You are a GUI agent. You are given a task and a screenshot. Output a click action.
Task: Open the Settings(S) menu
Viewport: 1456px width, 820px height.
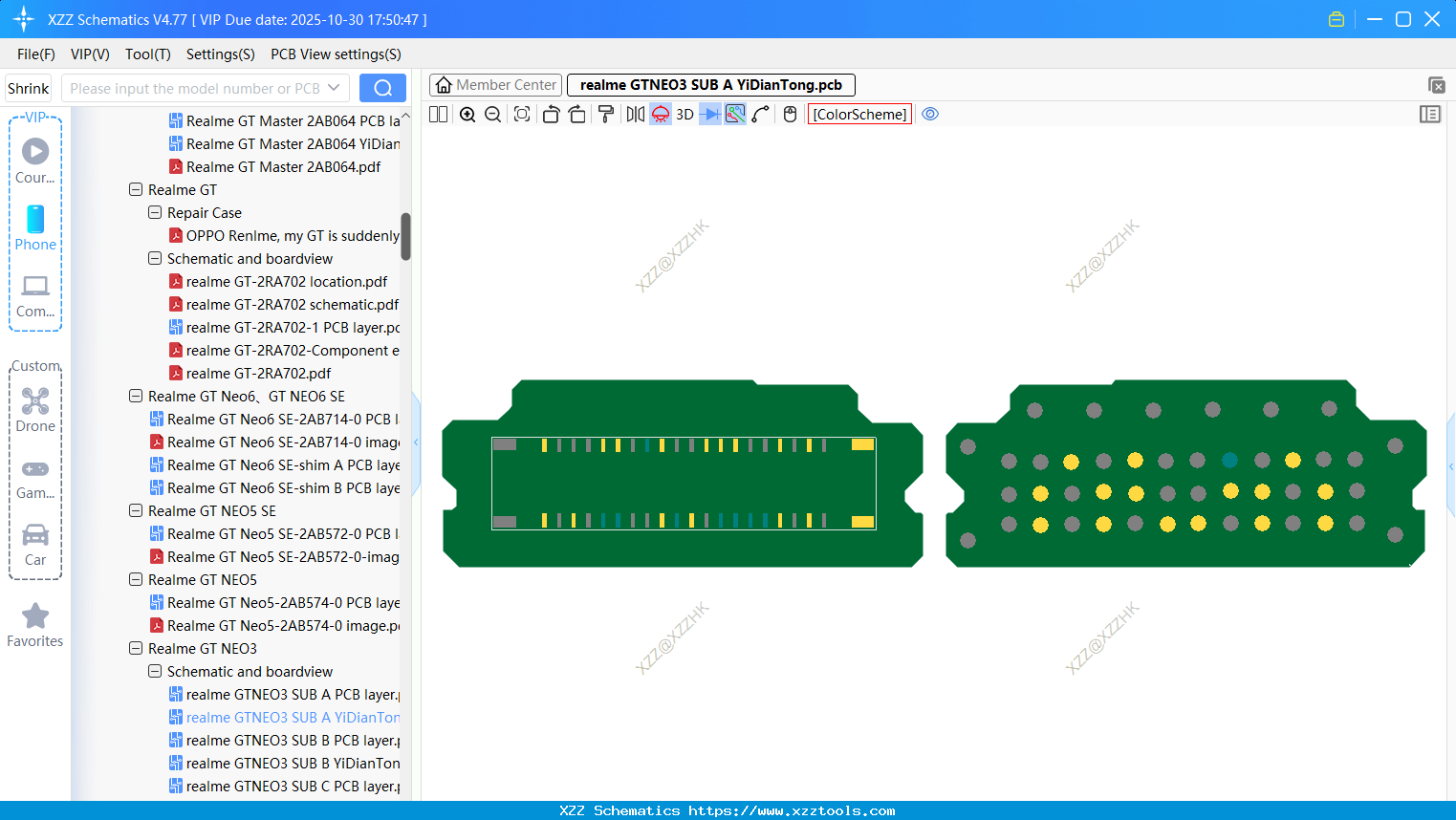click(221, 54)
